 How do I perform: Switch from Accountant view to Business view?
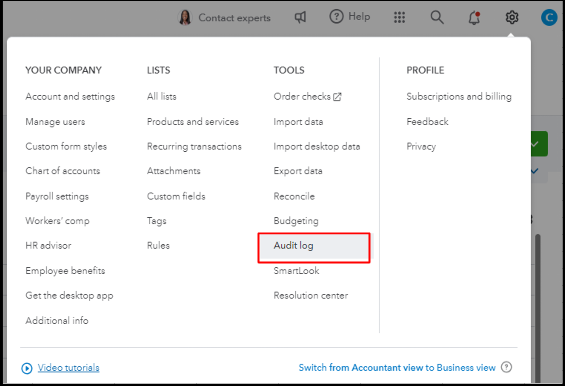pos(397,368)
